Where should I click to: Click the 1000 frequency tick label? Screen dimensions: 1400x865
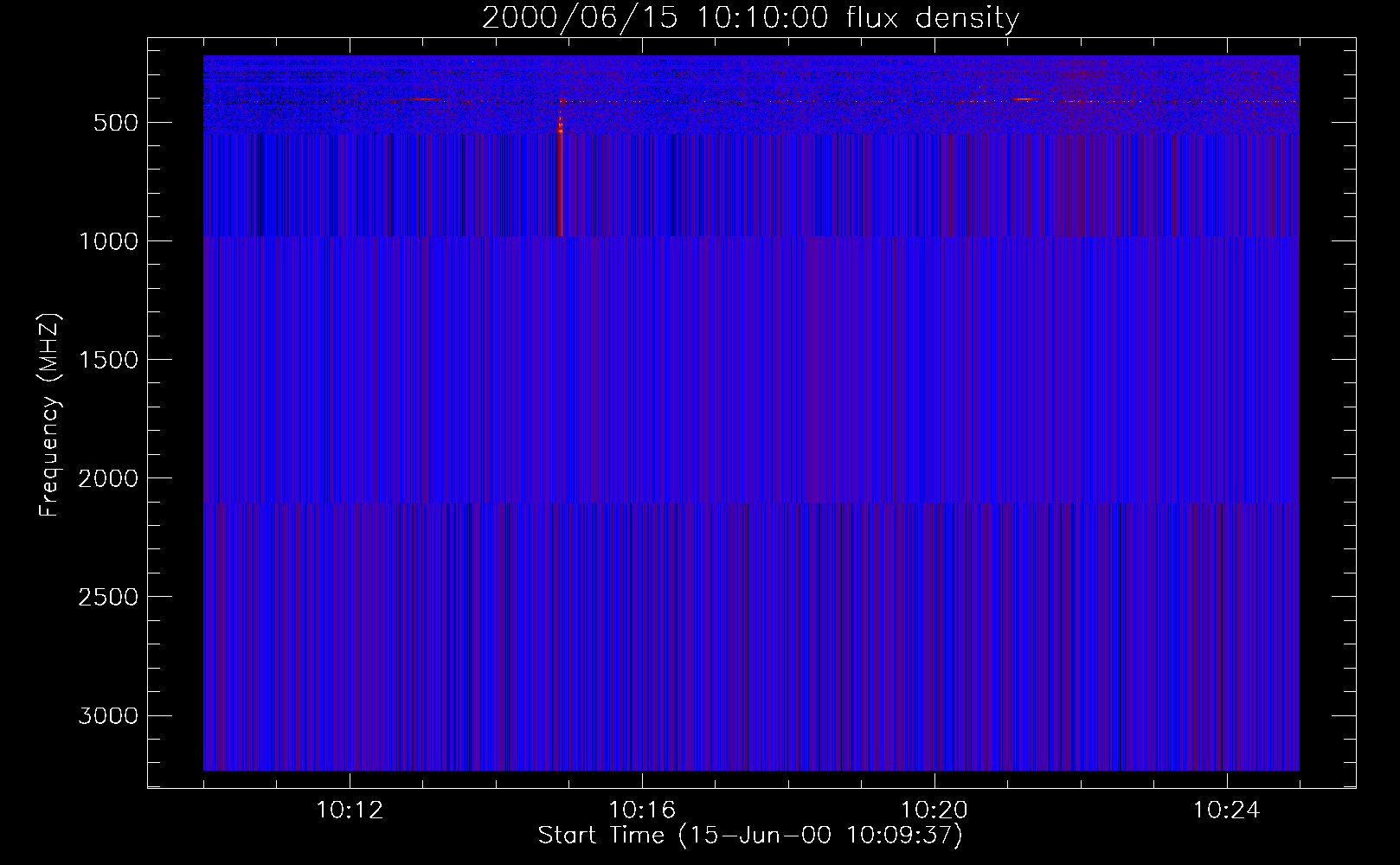(x=108, y=241)
